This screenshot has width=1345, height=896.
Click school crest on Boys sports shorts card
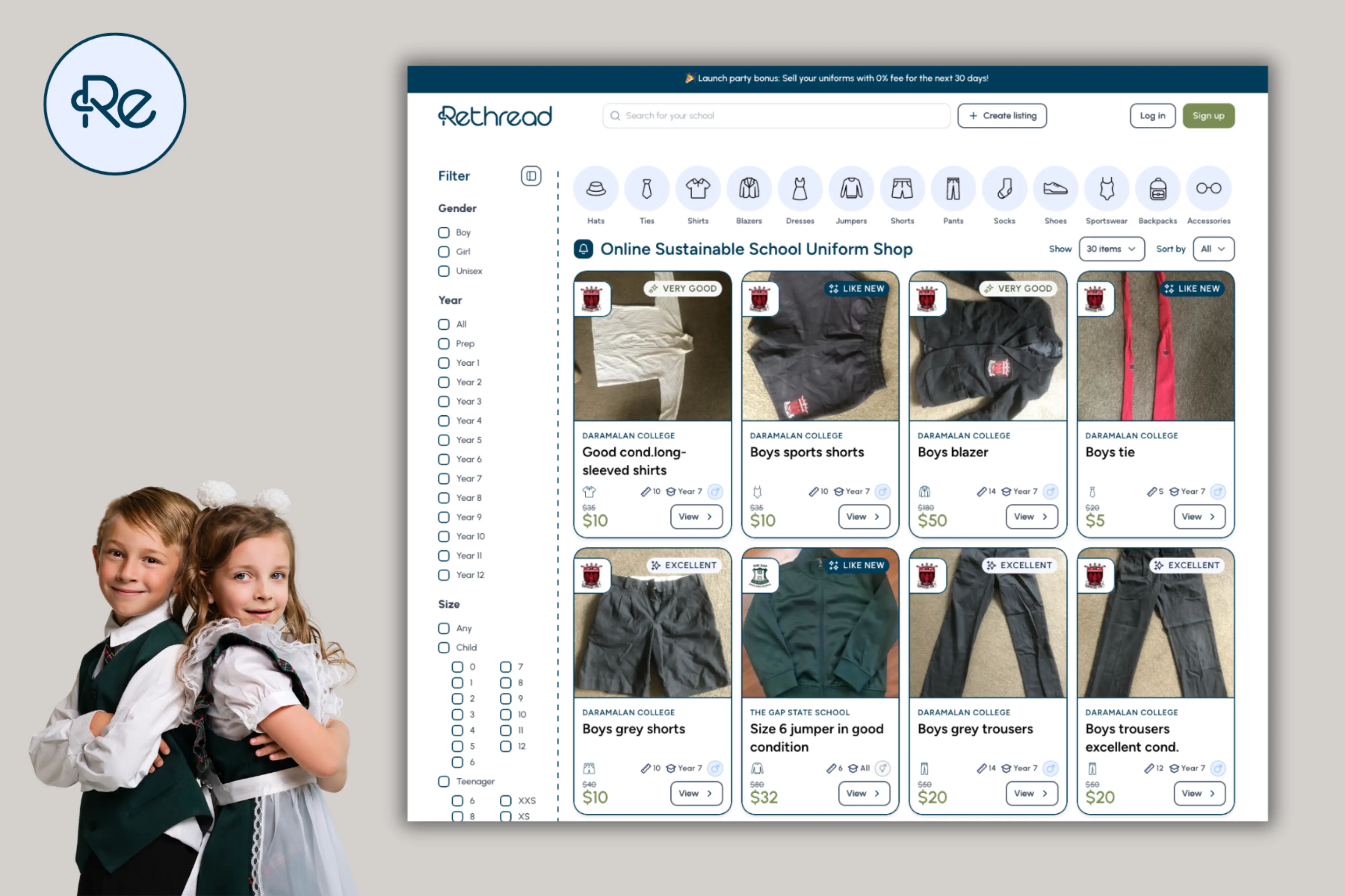[x=760, y=298]
